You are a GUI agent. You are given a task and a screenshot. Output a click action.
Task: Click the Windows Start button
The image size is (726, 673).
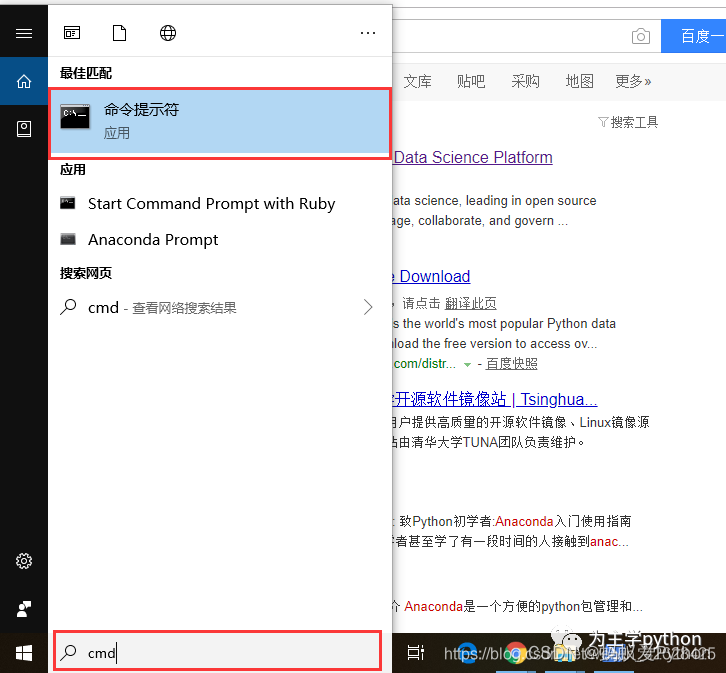coord(24,653)
